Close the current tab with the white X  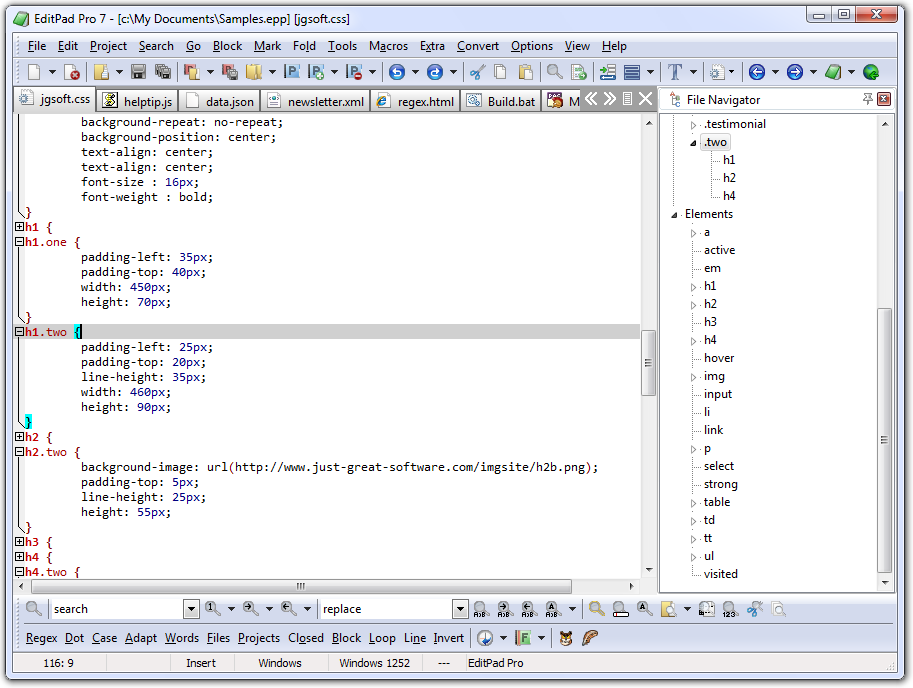(645, 99)
